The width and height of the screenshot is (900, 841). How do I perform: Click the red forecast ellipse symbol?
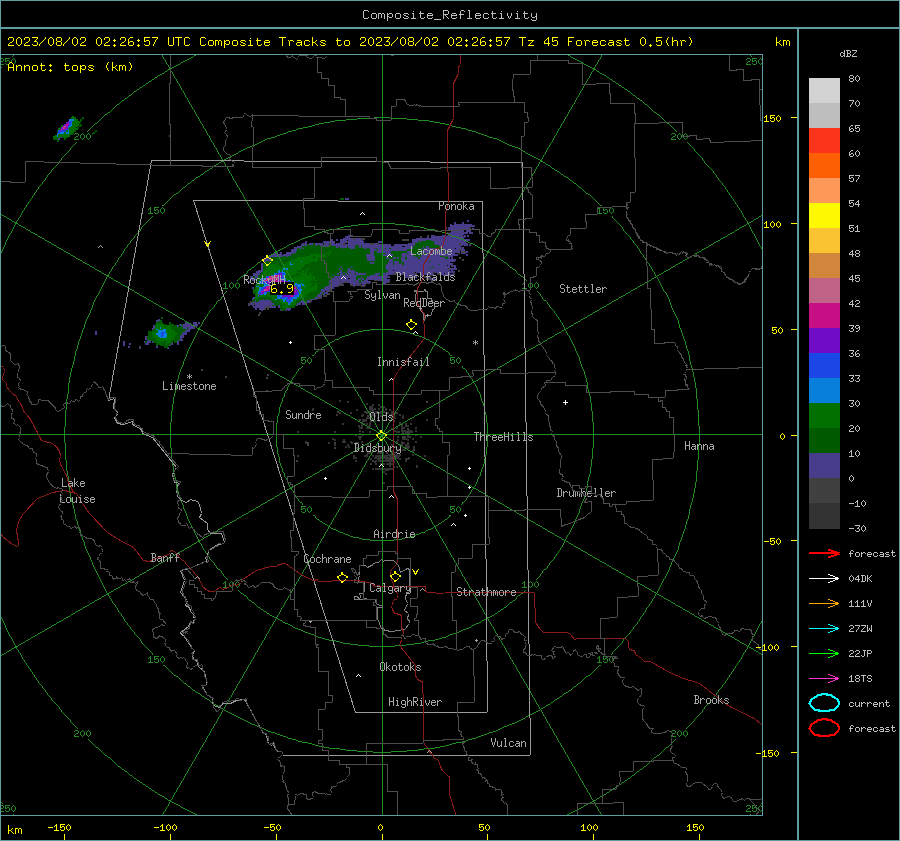pyautogui.click(x=824, y=728)
